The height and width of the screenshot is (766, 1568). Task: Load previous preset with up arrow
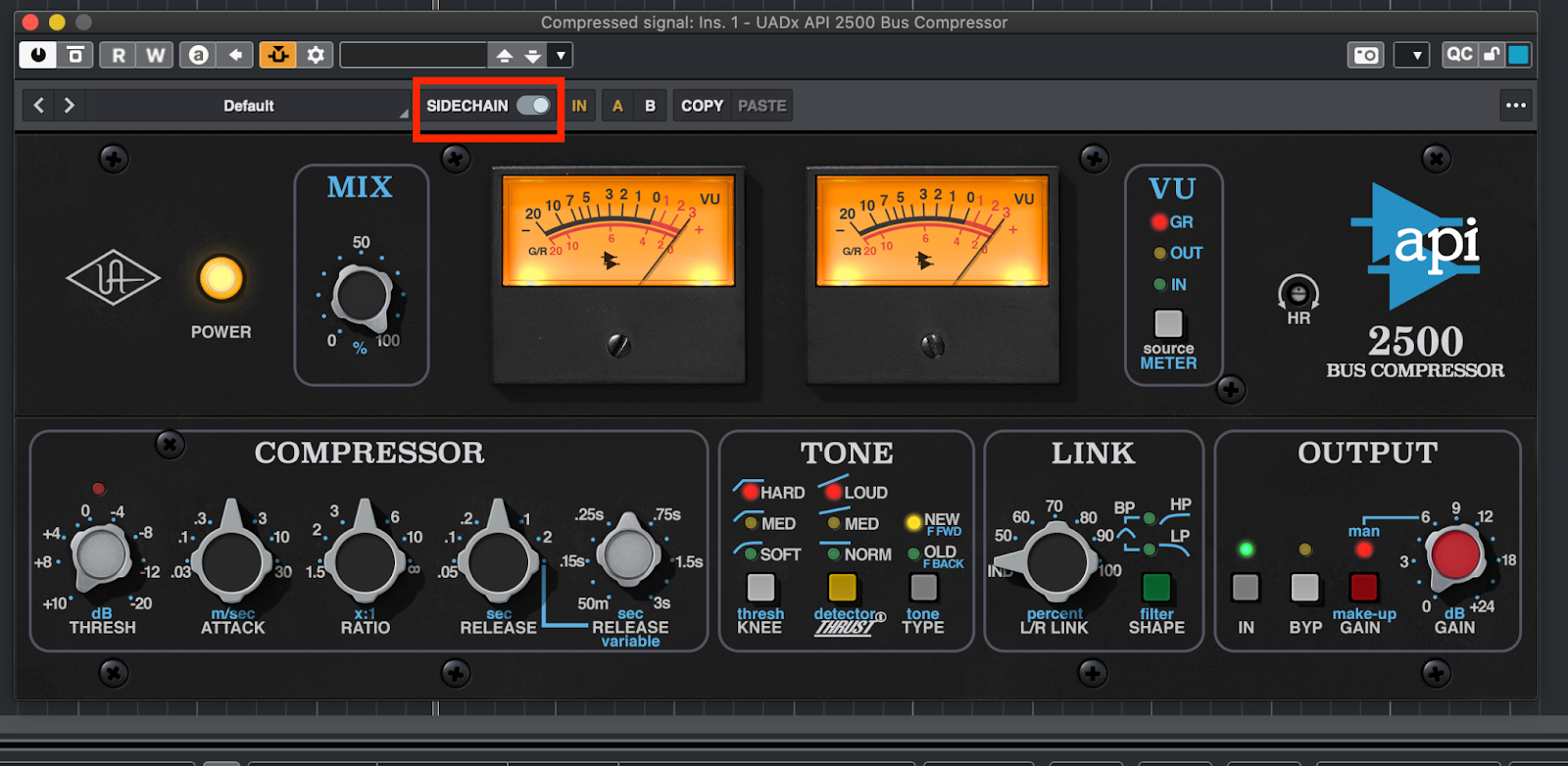point(504,56)
